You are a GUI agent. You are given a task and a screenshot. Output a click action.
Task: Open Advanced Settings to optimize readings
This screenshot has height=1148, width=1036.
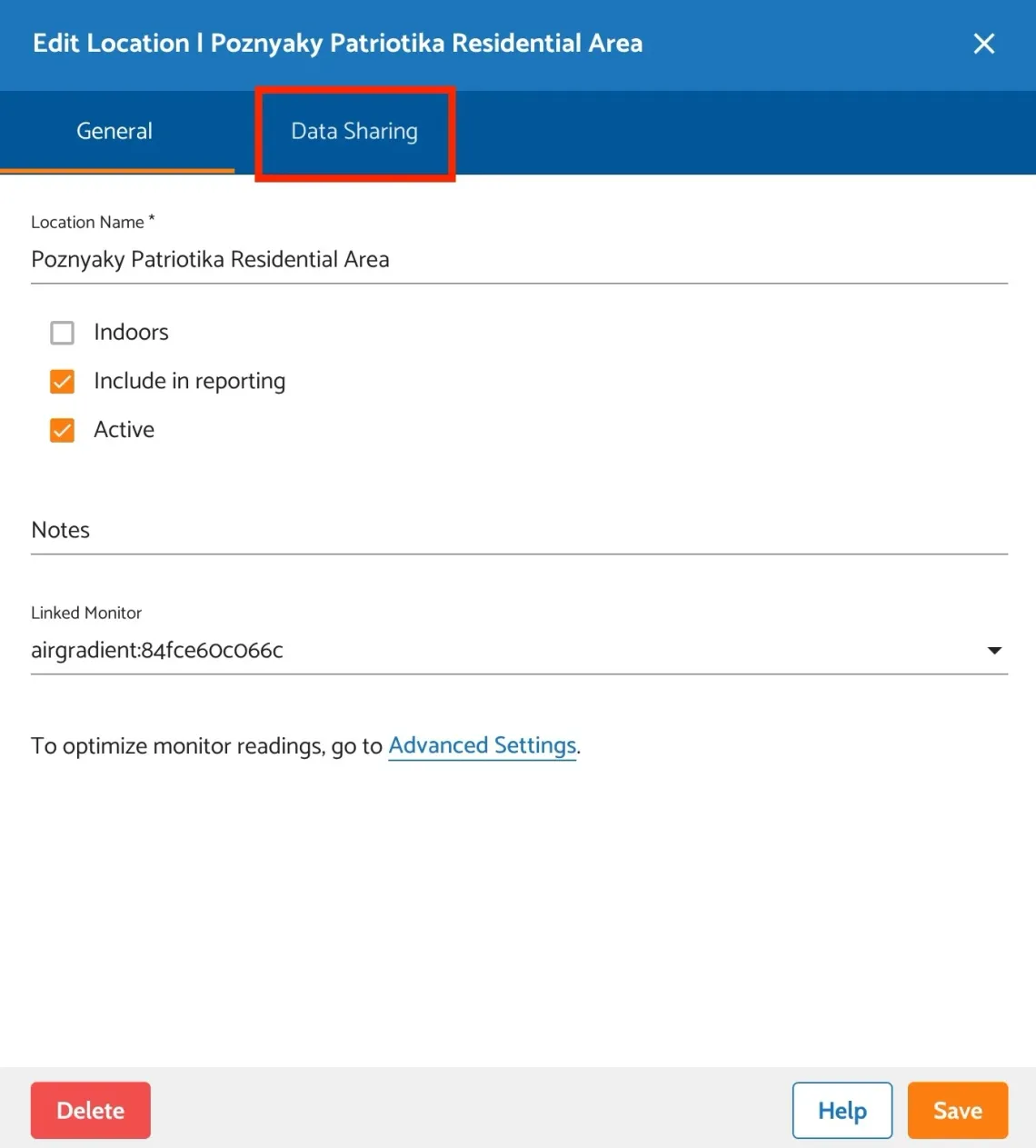point(482,745)
